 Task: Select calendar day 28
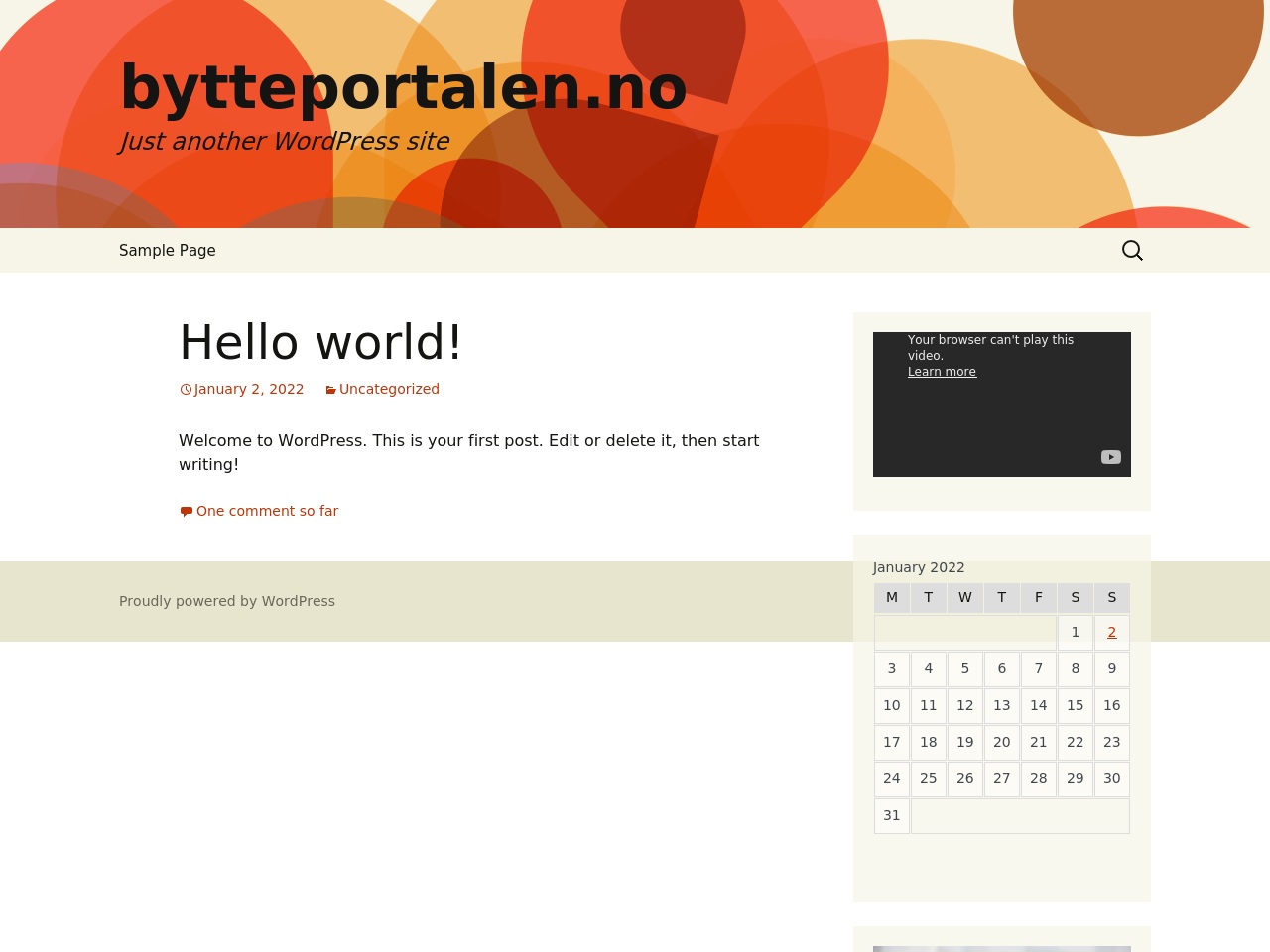1039,778
